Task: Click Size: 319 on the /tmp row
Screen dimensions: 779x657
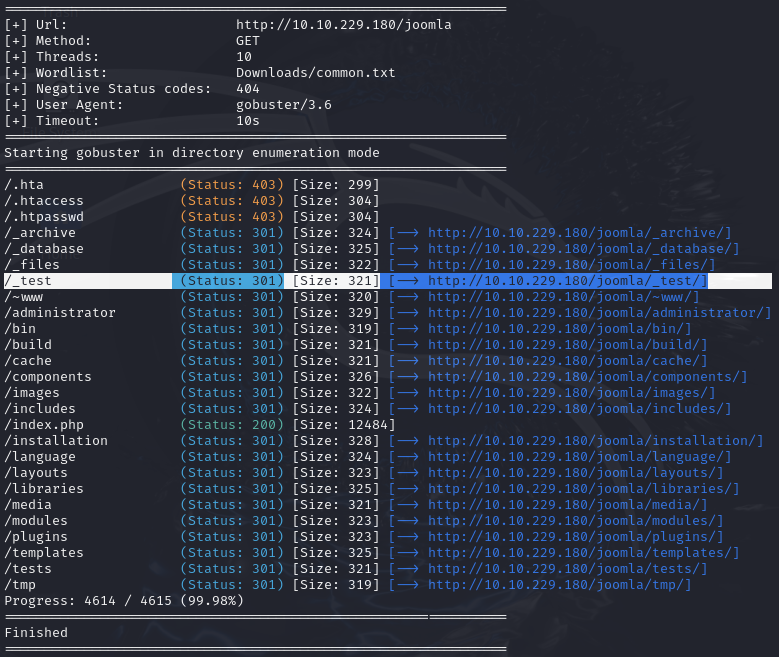Action: point(336,584)
